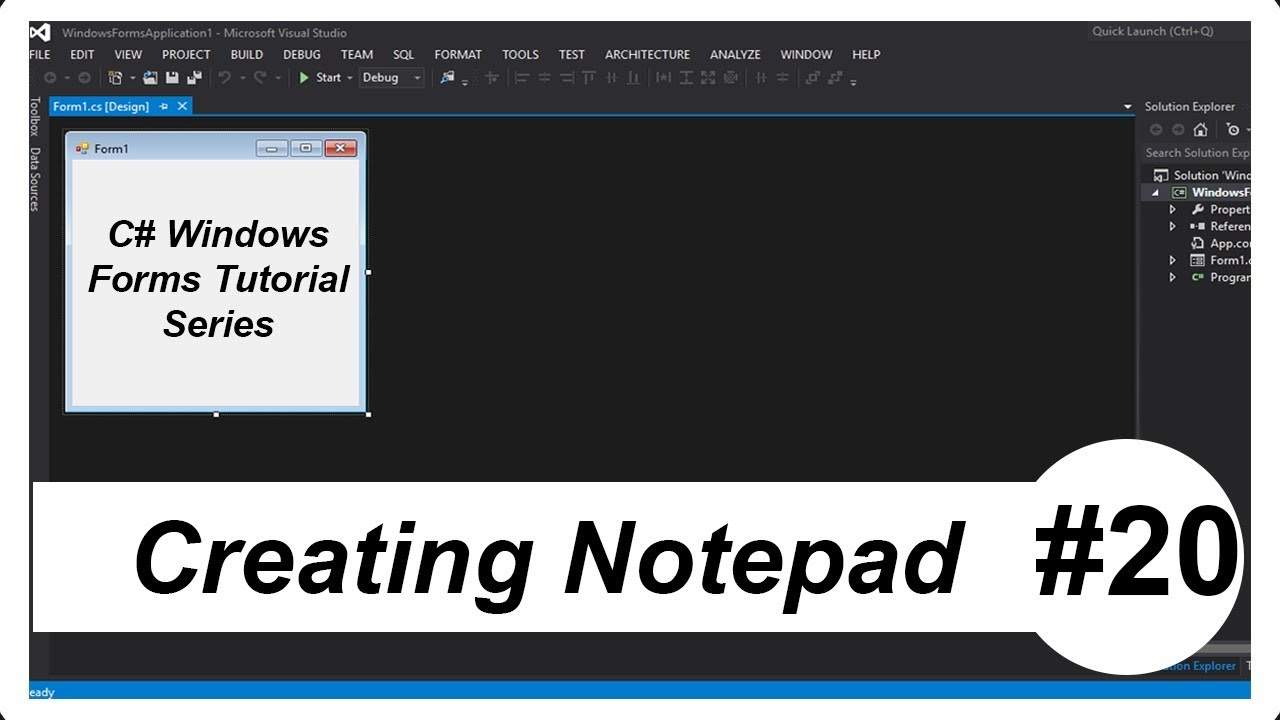Click the Redo toolbar icon
The height and width of the screenshot is (720, 1280).
(x=260, y=77)
